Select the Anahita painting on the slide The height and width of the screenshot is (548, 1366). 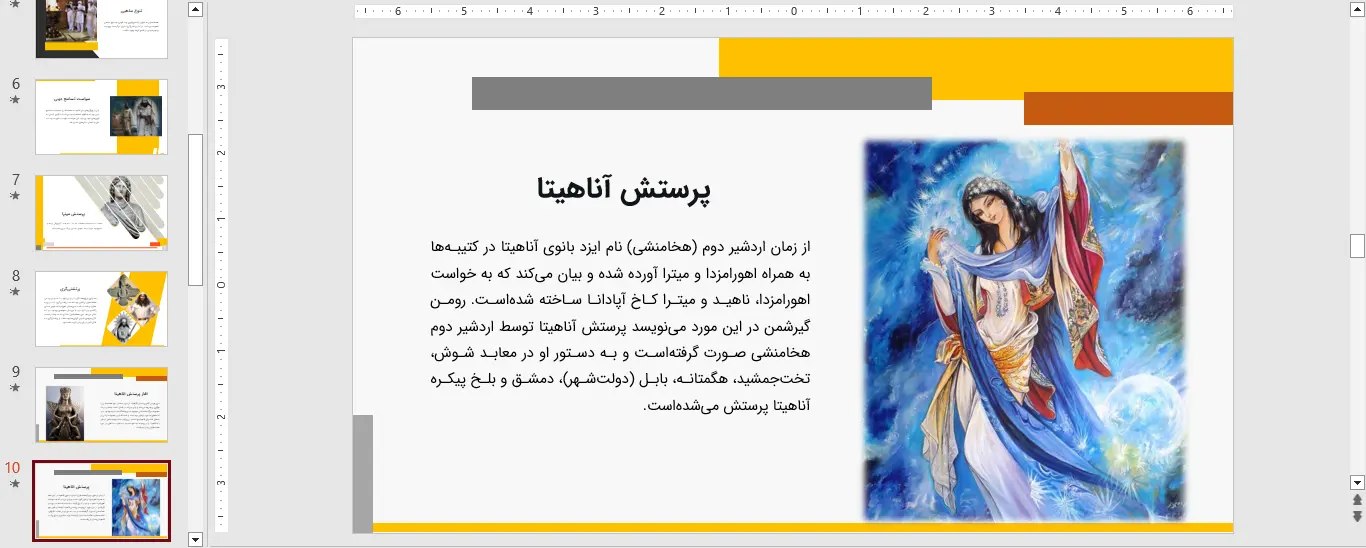pyautogui.click(x=1024, y=330)
